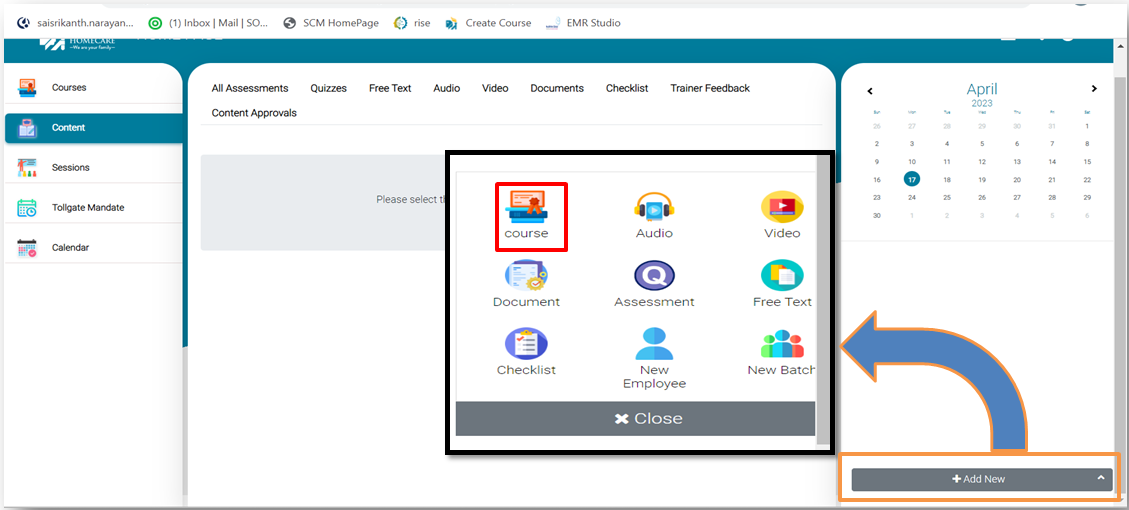The width and height of the screenshot is (1129, 510).
Task: Open Tollgate Mandate in sidebar
Action: (88, 208)
